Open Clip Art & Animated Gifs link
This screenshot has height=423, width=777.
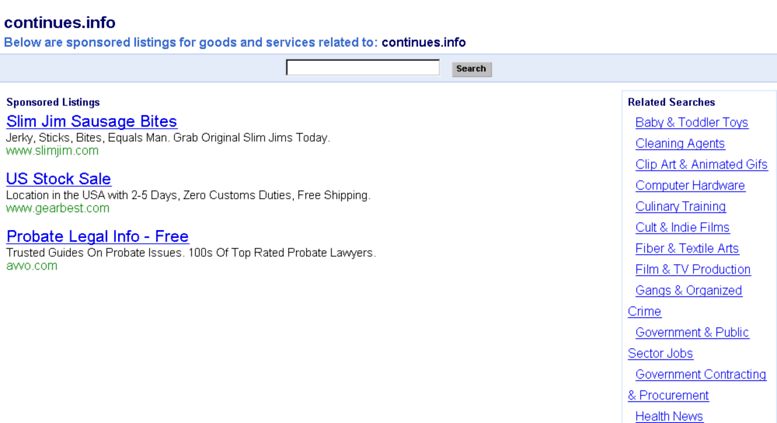[x=701, y=164]
